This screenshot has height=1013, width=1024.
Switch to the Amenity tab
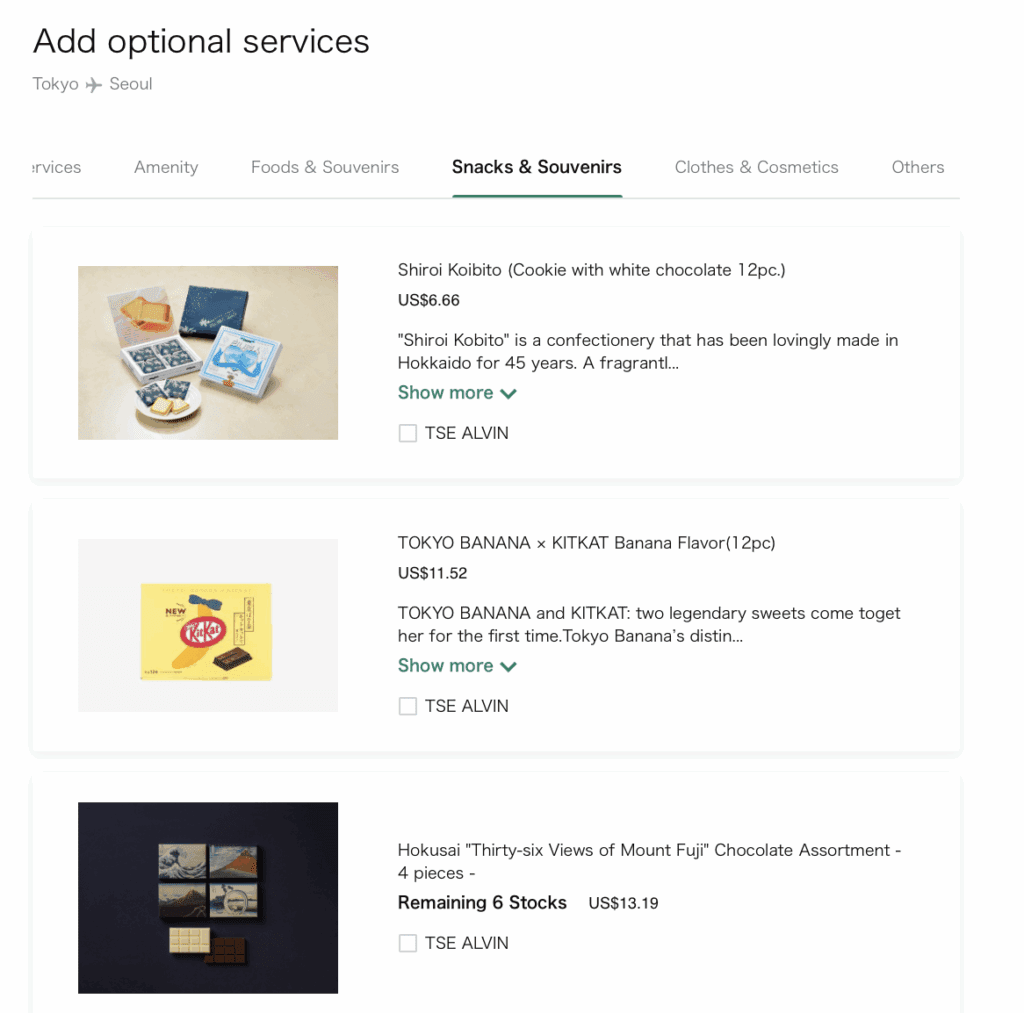point(166,167)
